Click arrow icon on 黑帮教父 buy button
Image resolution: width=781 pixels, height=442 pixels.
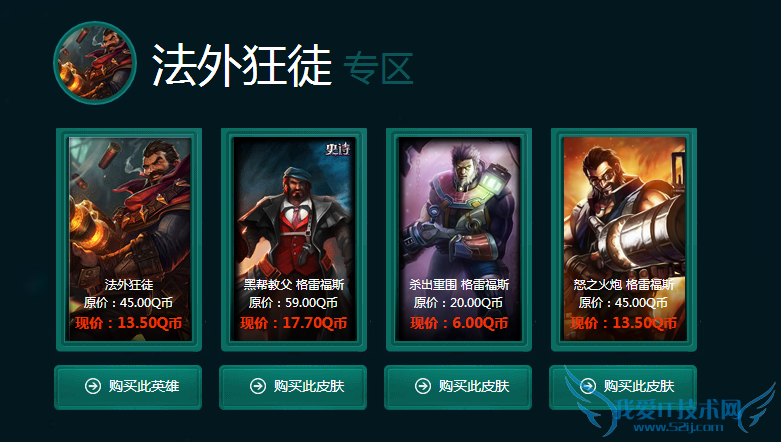pos(258,386)
